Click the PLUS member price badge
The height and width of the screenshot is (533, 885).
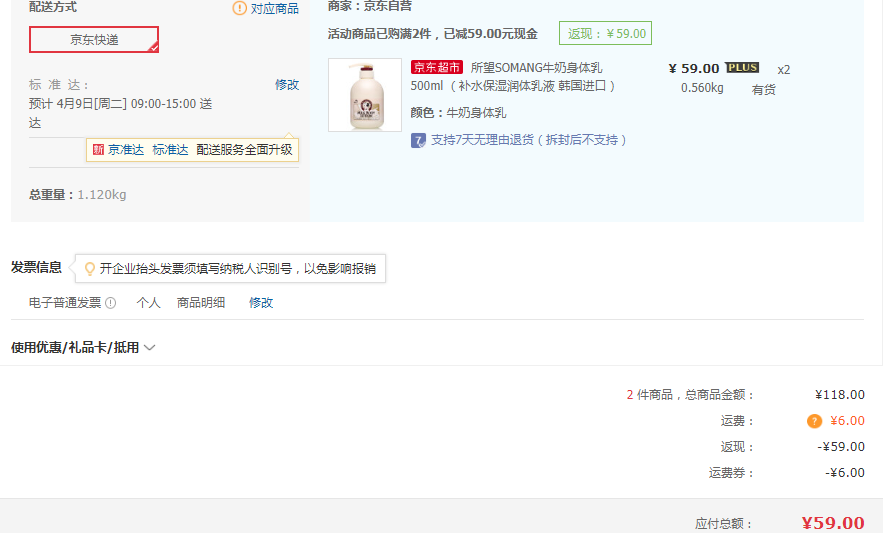742,68
